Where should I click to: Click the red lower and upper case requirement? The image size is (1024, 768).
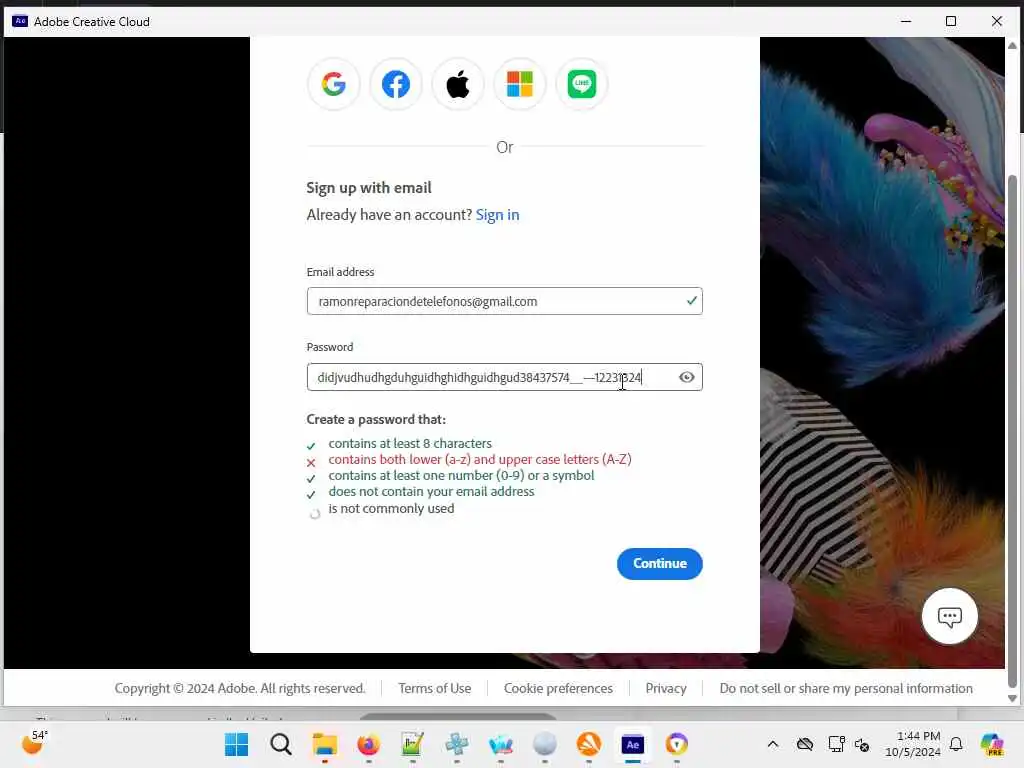point(480,459)
